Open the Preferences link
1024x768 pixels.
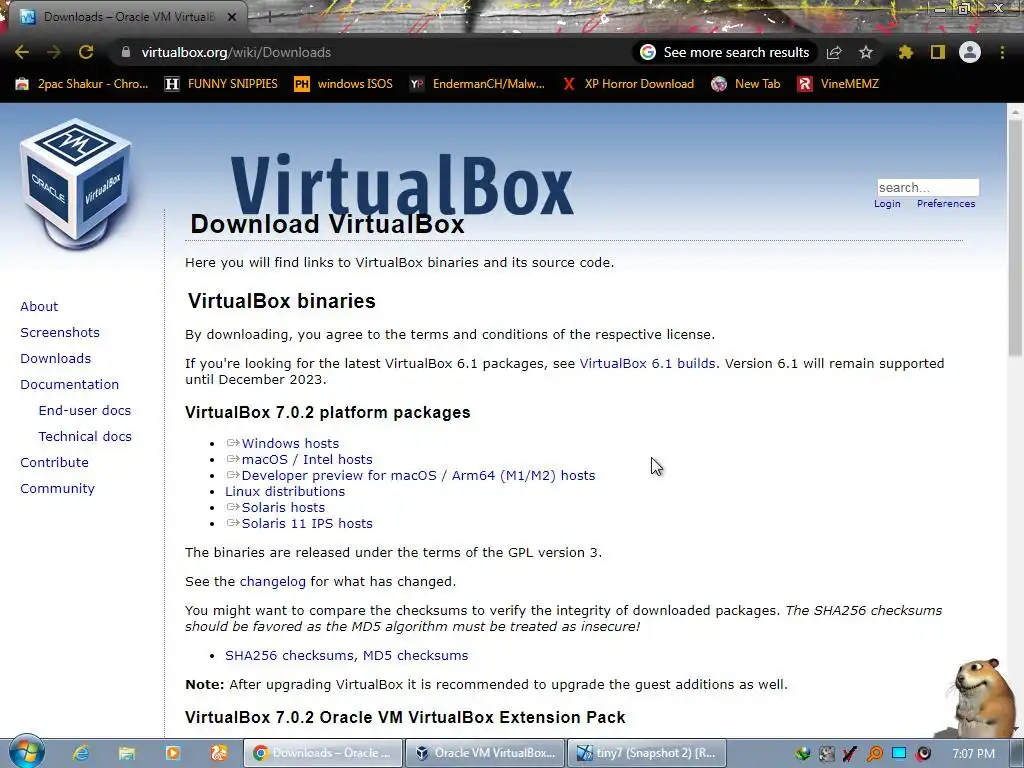tap(946, 204)
